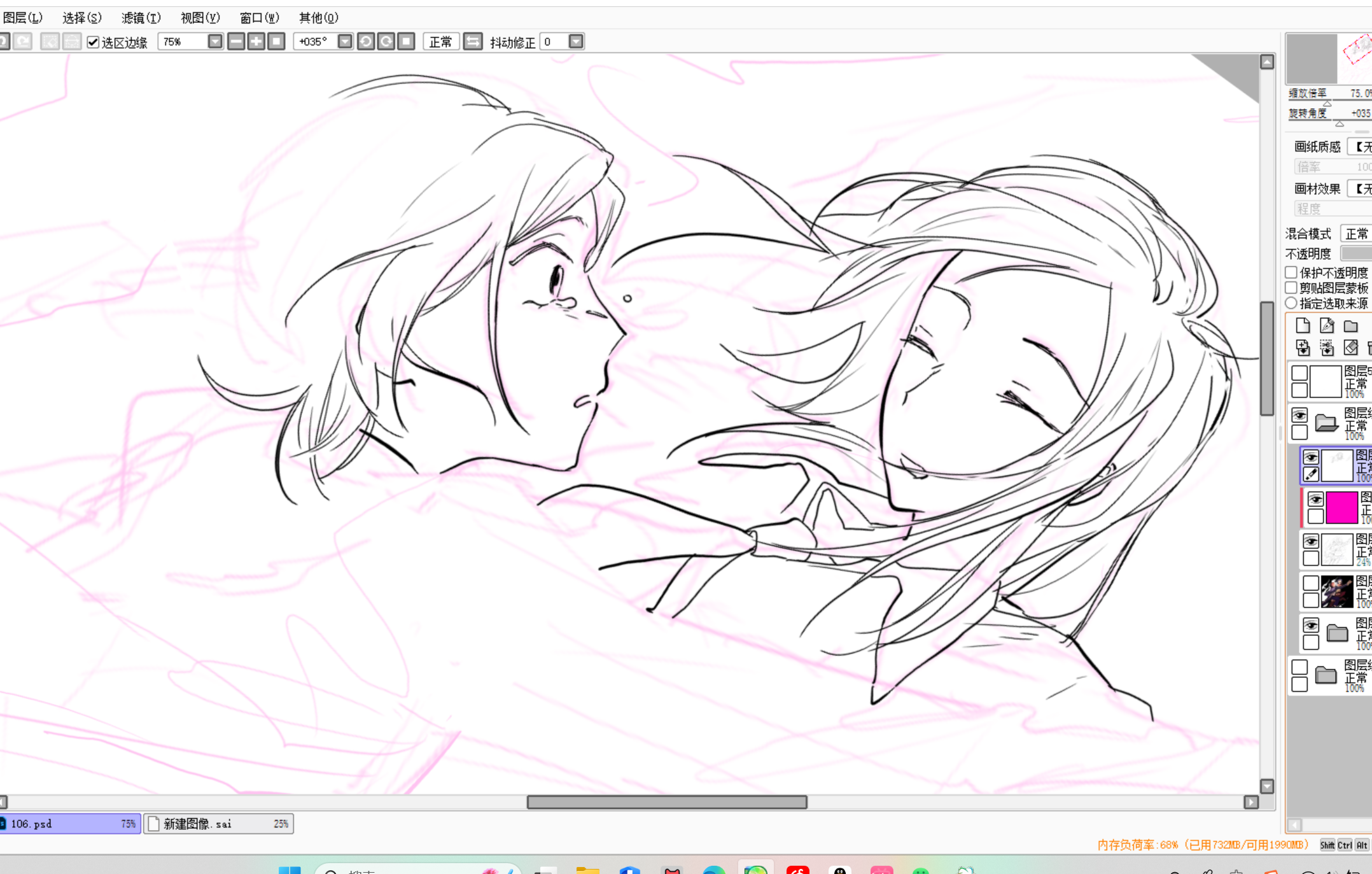Click the 正常 view mode button
Image resolution: width=1372 pixels, height=874 pixels.
[441, 42]
